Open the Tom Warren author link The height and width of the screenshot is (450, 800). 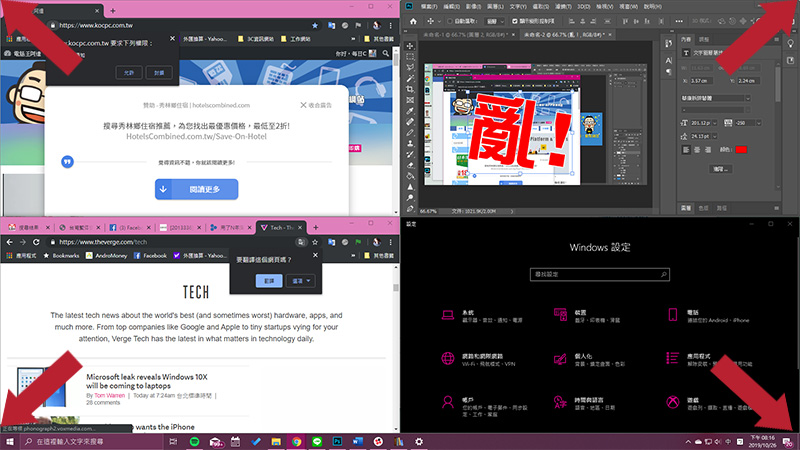coord(109,395)
